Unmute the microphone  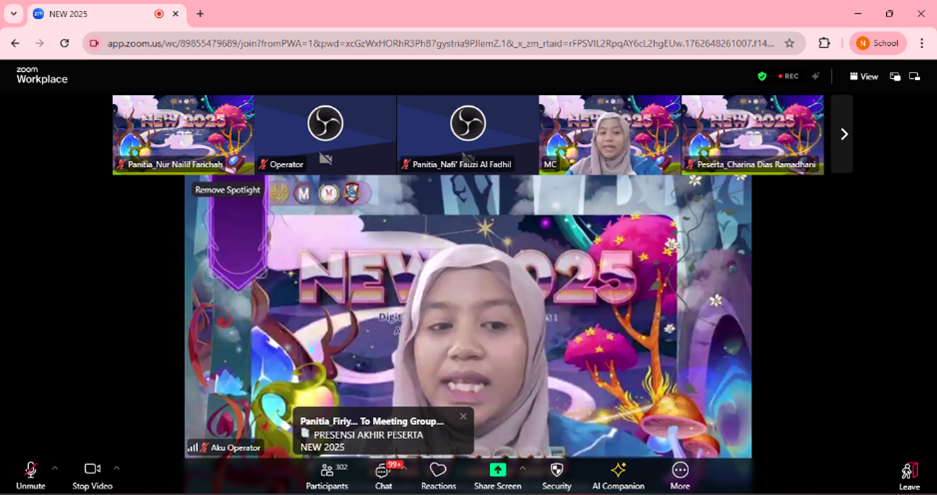[30, 475]
